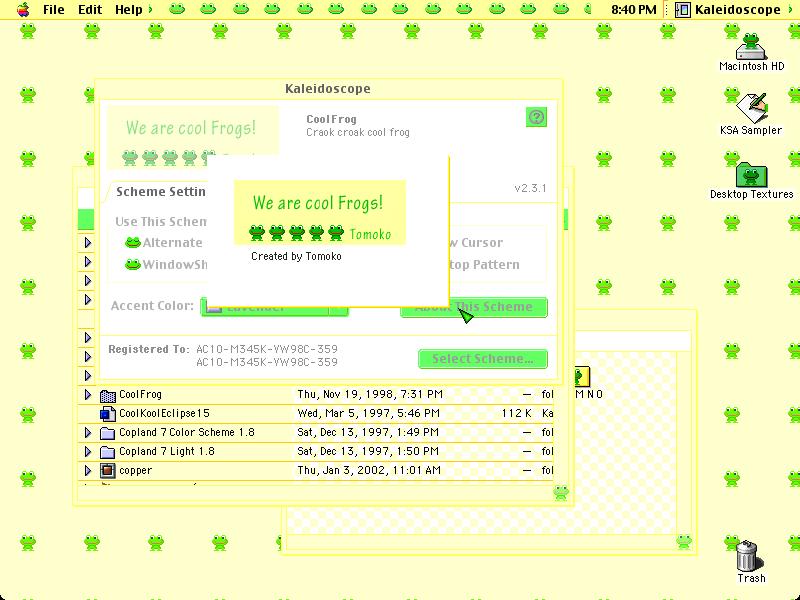Click the 'Created by Tomoko' text

[x=296, y=256]
